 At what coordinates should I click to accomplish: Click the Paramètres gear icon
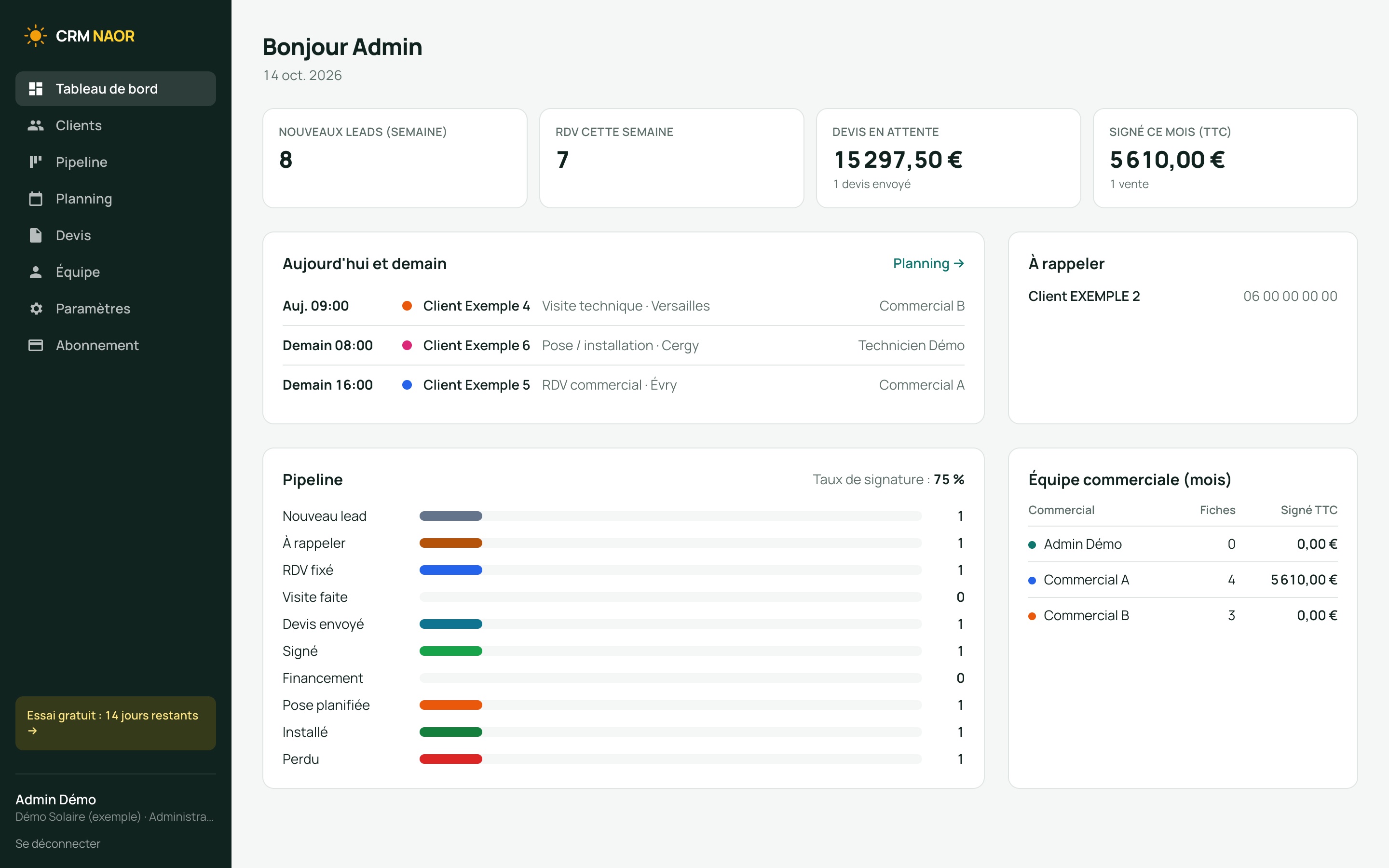[x=36, y=309]
